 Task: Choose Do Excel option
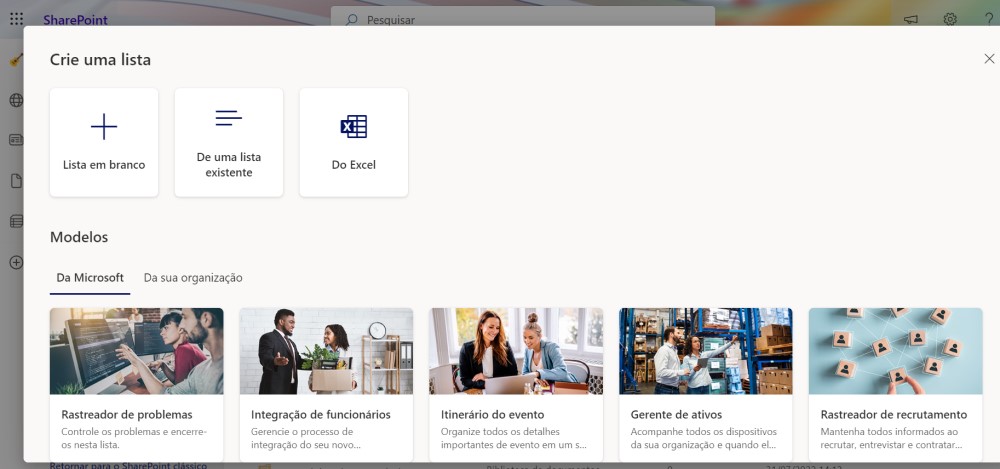tap(354, 142)
